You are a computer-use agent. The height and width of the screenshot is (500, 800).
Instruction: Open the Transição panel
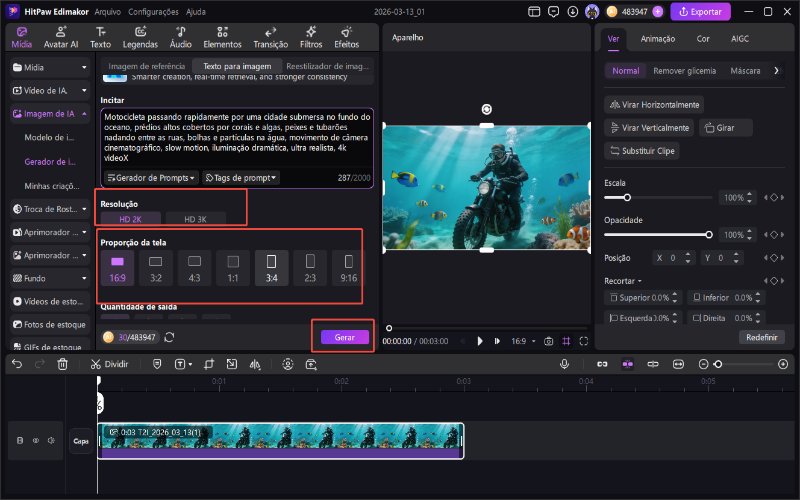pyautogui.click(x=270, y=37)
